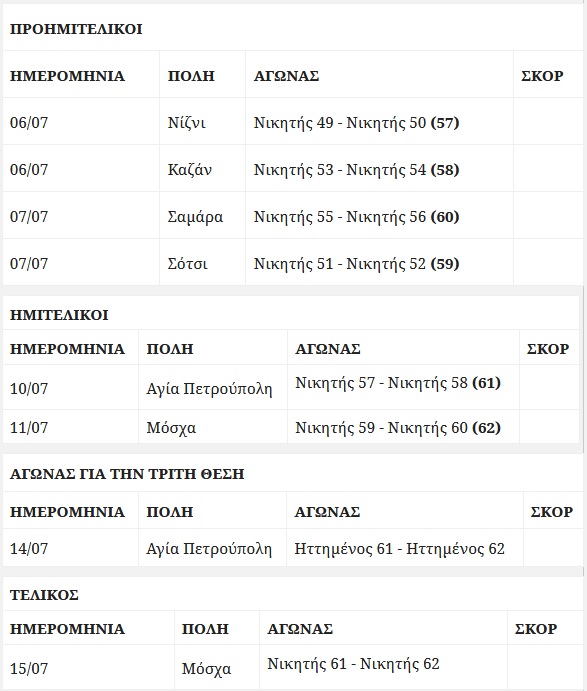Click ΑΓΩΝΑΣ ΓΙΑ ΤΗΝ ΤΡΙΤΗ ΘΕΣΗ heading
The width and height of the screenshot is (587, 691).
[127, 474]
